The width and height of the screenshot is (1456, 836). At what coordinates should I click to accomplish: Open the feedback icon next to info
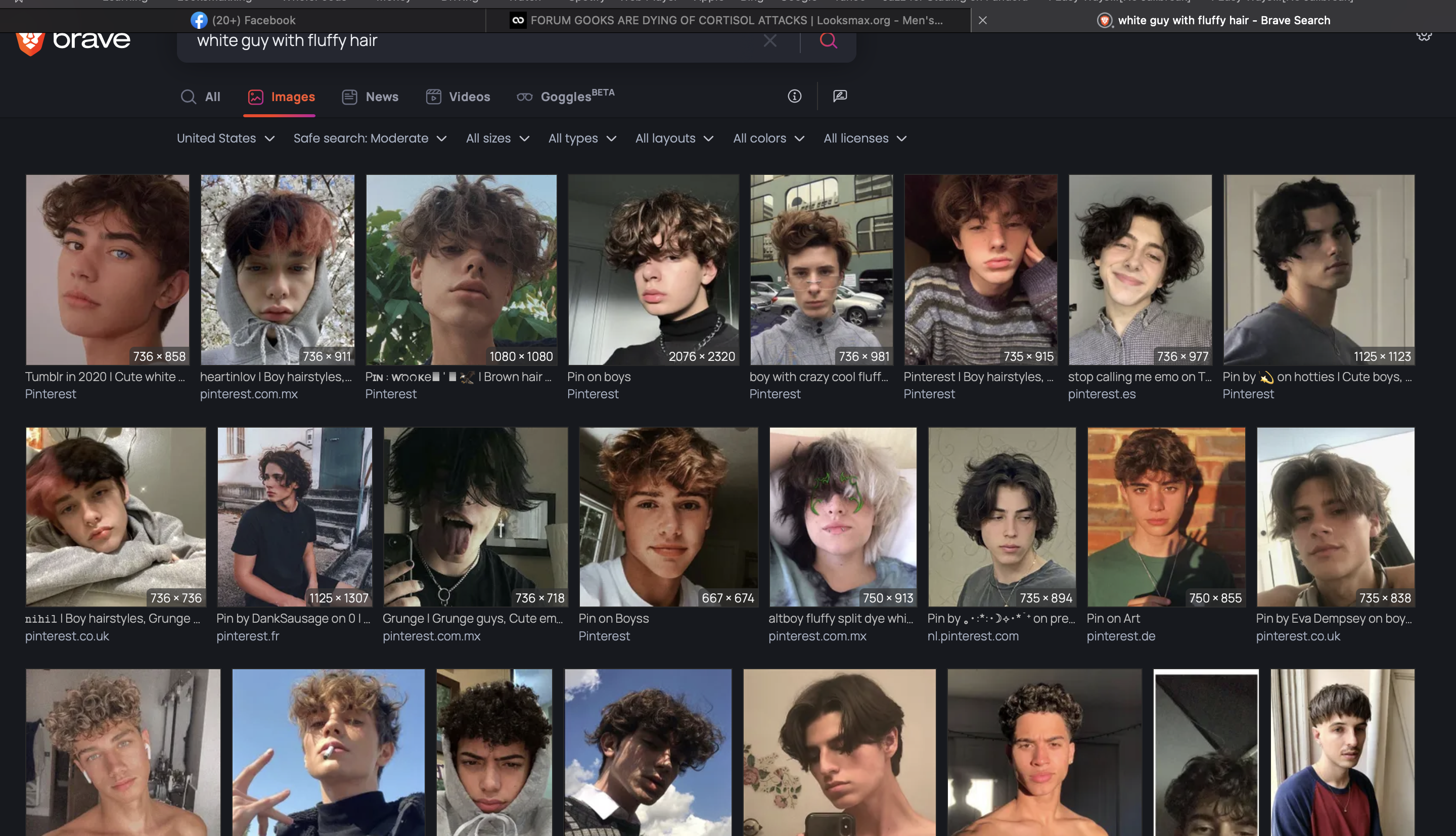click(839, 96)
